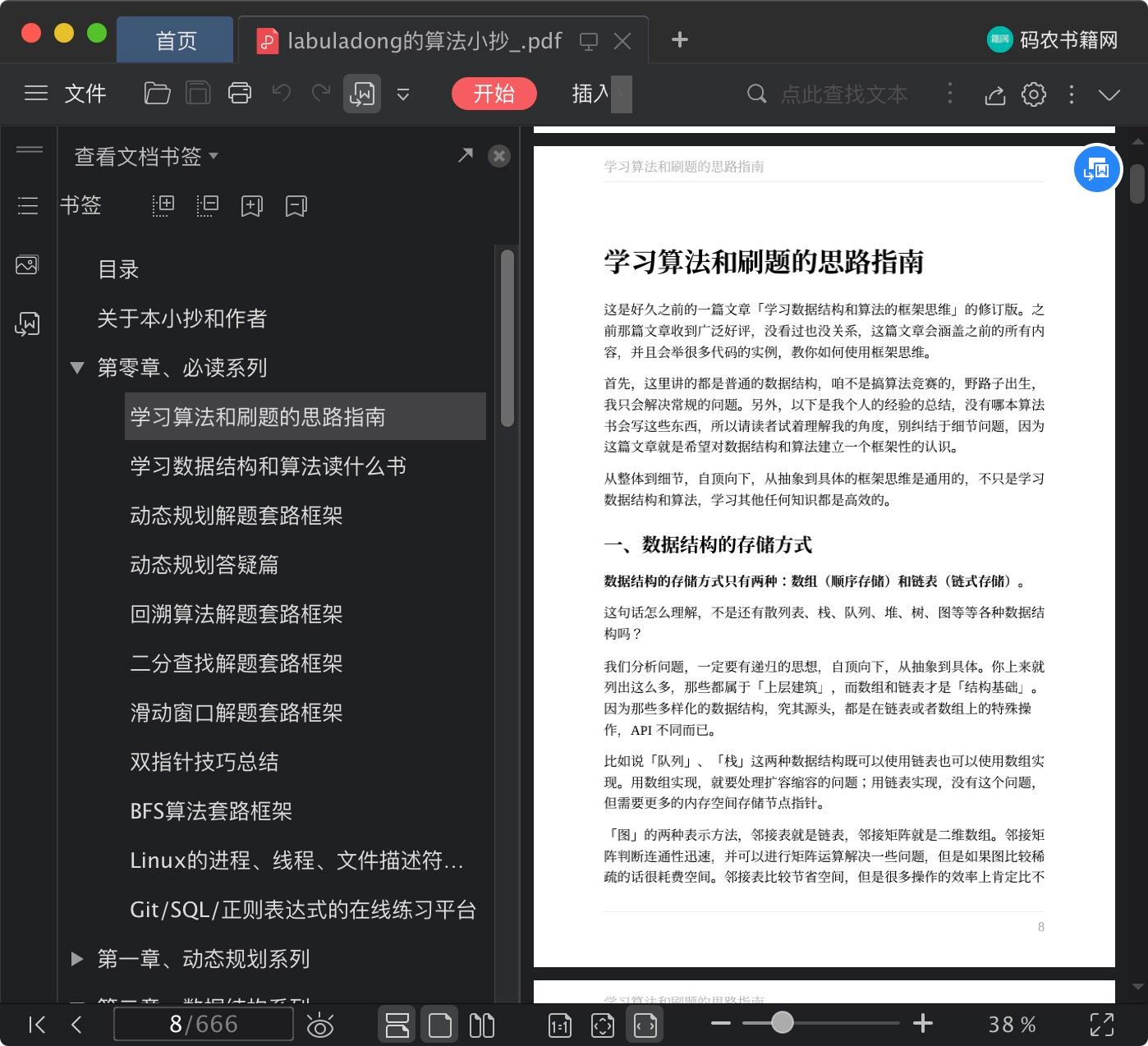Open bookmark 动态规划答疑篇
This screenshot has height=1046, width=1148.
204,565
